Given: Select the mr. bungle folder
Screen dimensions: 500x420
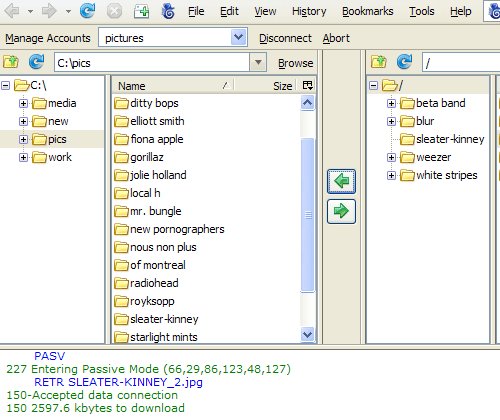Looking at the screenshot, I should 148,211.
